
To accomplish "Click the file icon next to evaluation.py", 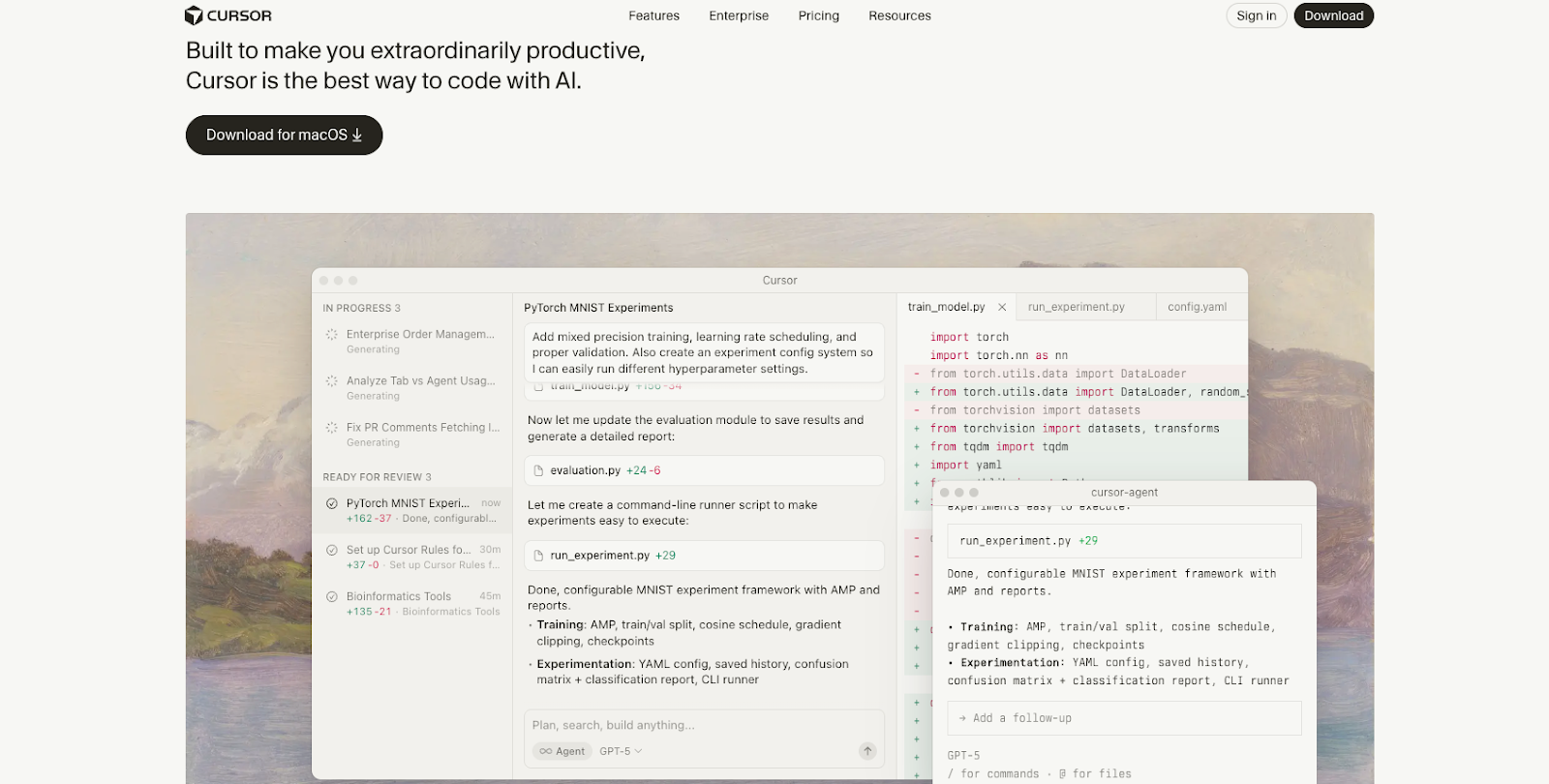I will click(x=539, y=470).
